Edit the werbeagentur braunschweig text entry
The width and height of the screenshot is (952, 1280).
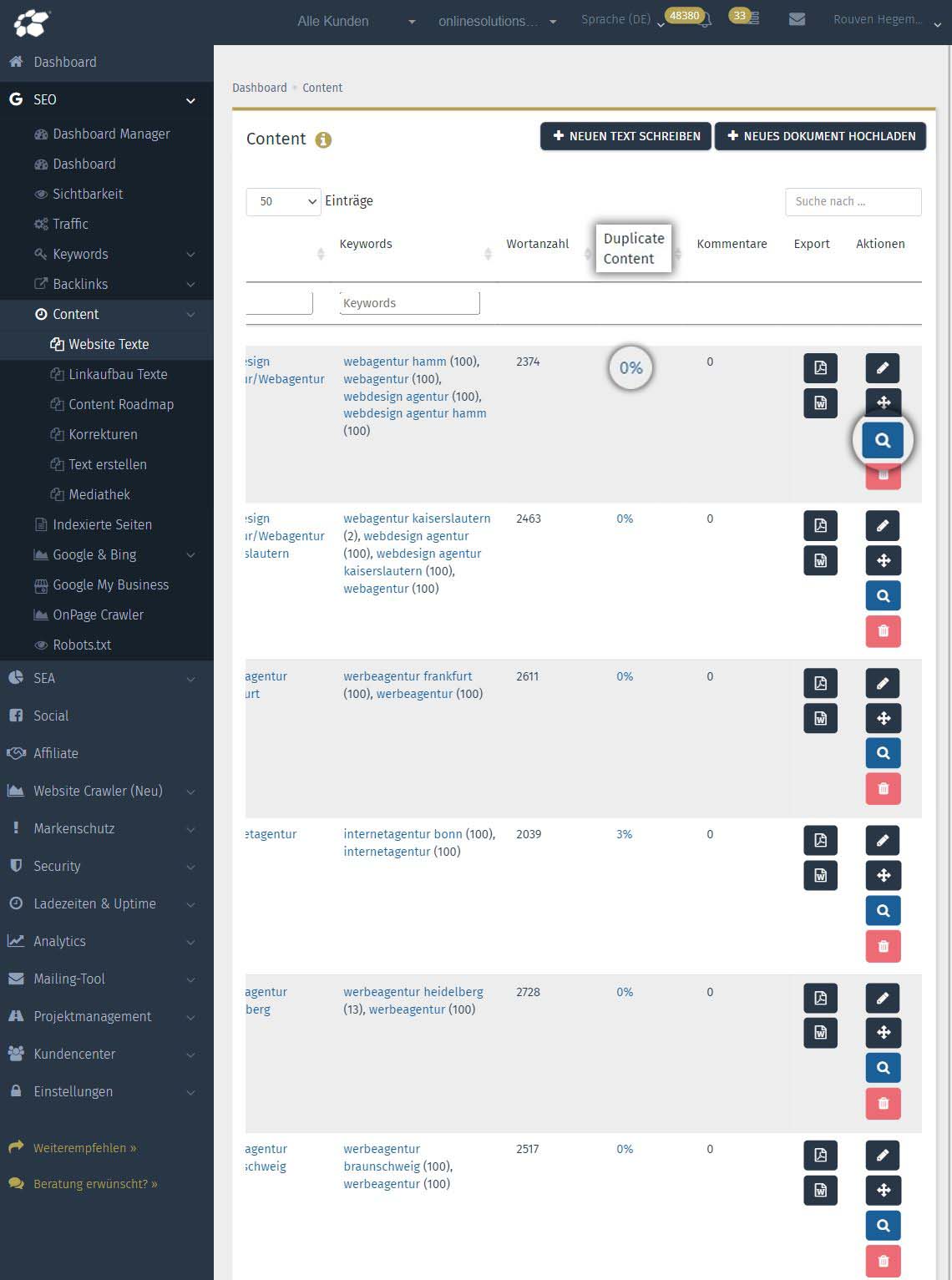click(883, 1156)
